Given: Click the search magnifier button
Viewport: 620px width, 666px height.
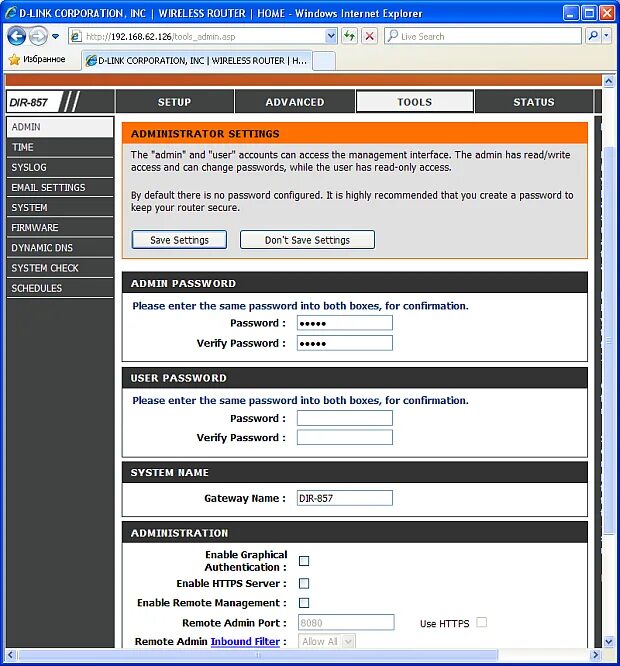Looking at the screenshot, I should click(593, 36).
